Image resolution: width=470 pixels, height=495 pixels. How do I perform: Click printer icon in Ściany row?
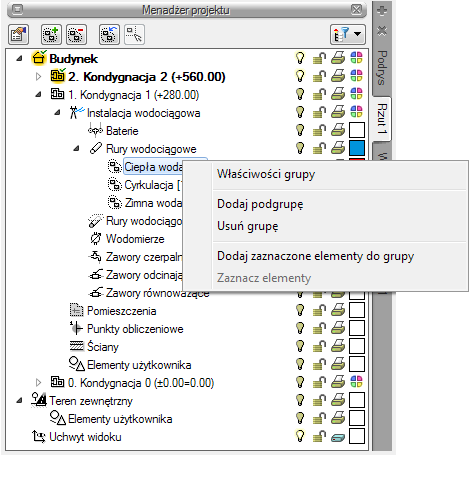point(338,346)
